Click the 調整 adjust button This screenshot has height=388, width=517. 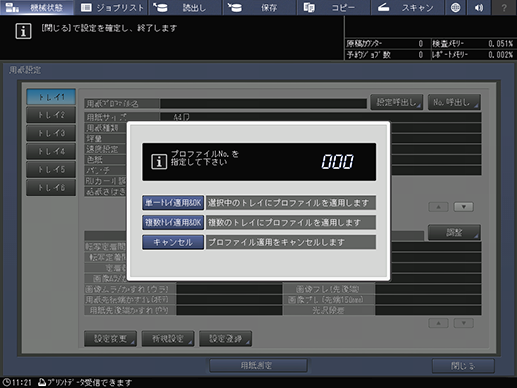[x=454, y=232]
